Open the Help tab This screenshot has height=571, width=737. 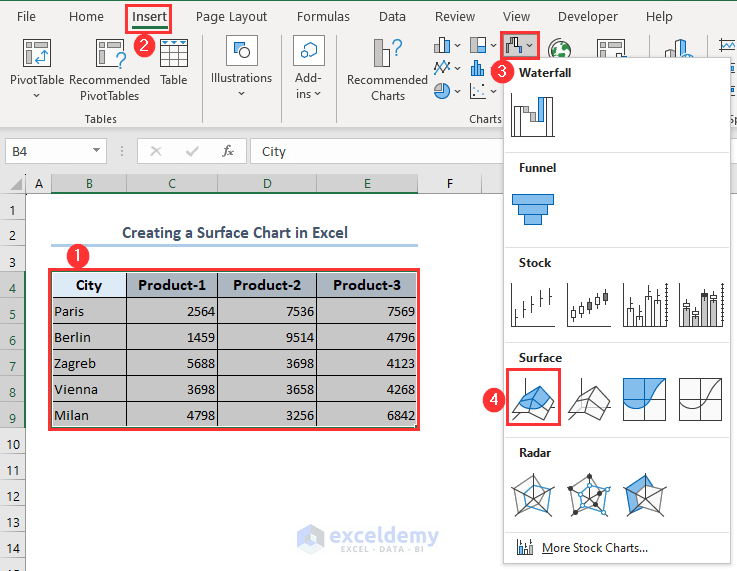click(659, 16)
